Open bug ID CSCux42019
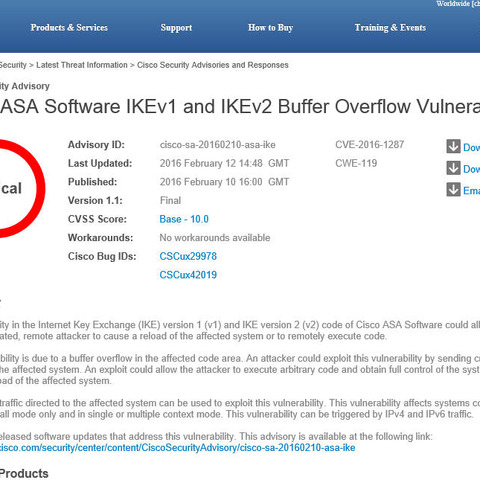This screenshot has height=480, width=480. point(188,275)
